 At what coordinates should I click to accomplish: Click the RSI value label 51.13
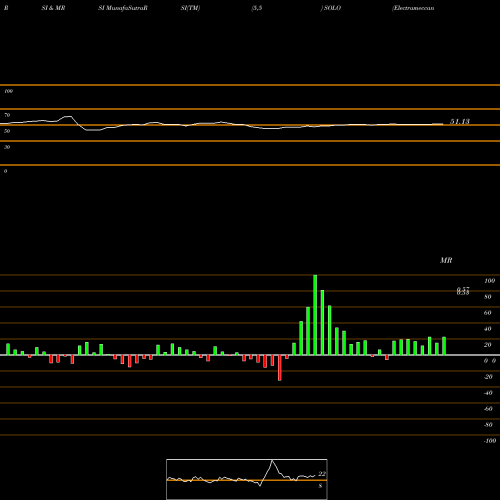460,122
